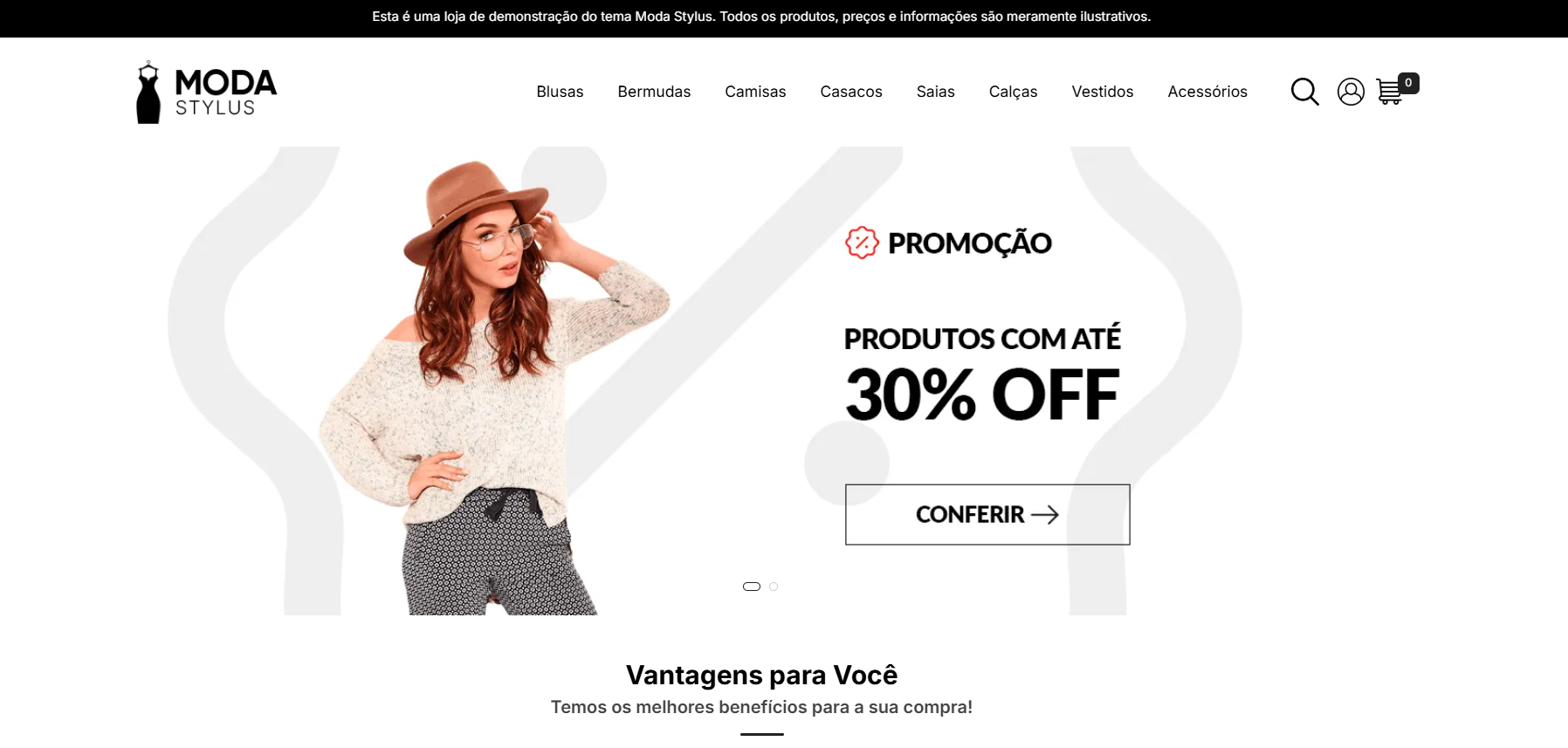The image size is (1568, 748).
Task: Switch to the second carousel slide dot
Action: [774, 587]
